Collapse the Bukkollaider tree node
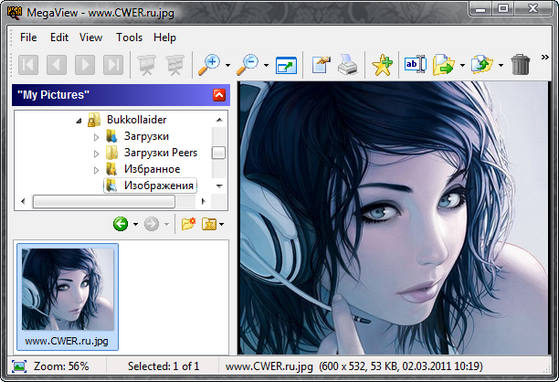The image size is (559, 382). pos(79,121)
